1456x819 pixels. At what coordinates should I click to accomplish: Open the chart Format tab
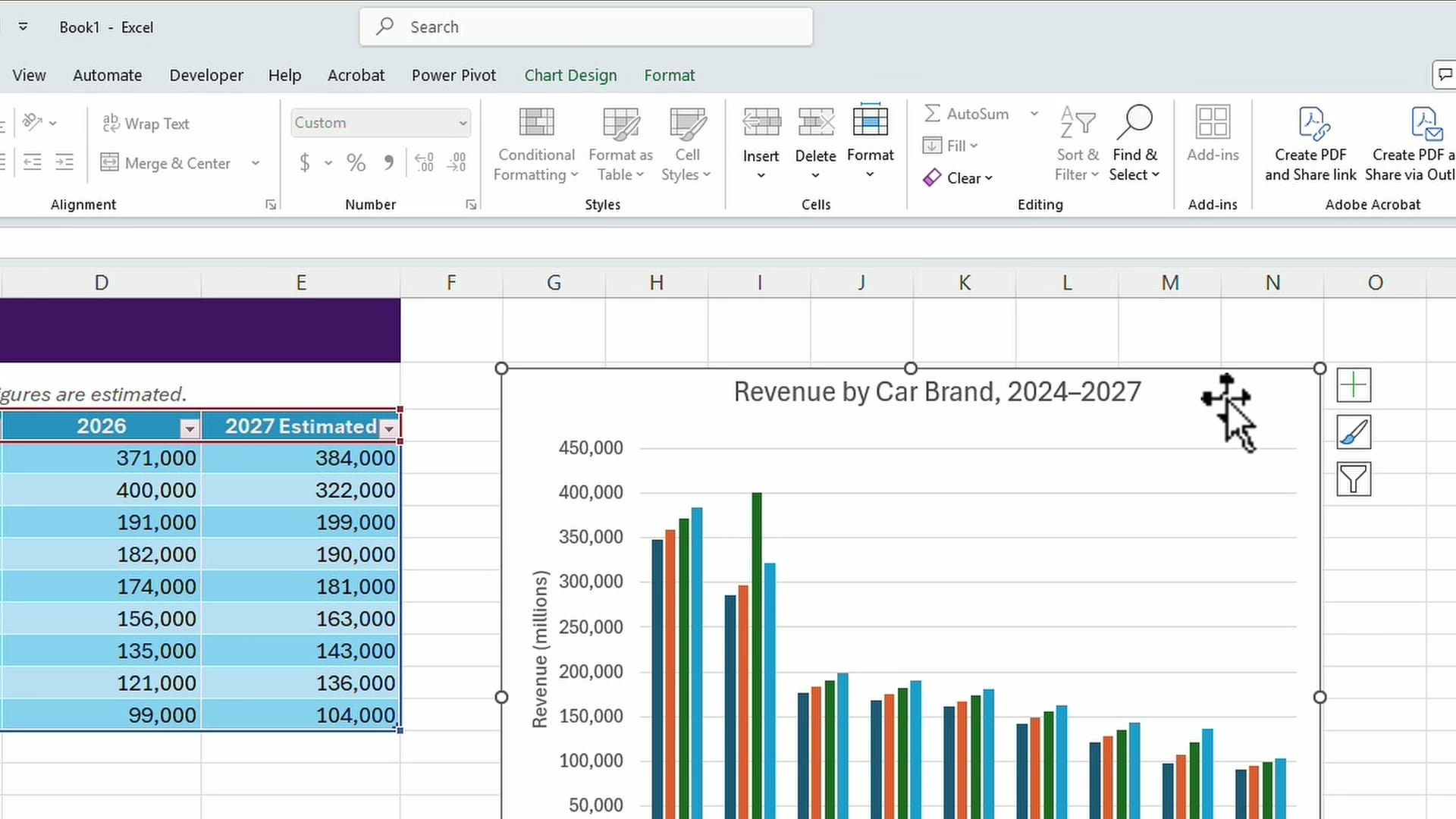(x=670, y=75)
